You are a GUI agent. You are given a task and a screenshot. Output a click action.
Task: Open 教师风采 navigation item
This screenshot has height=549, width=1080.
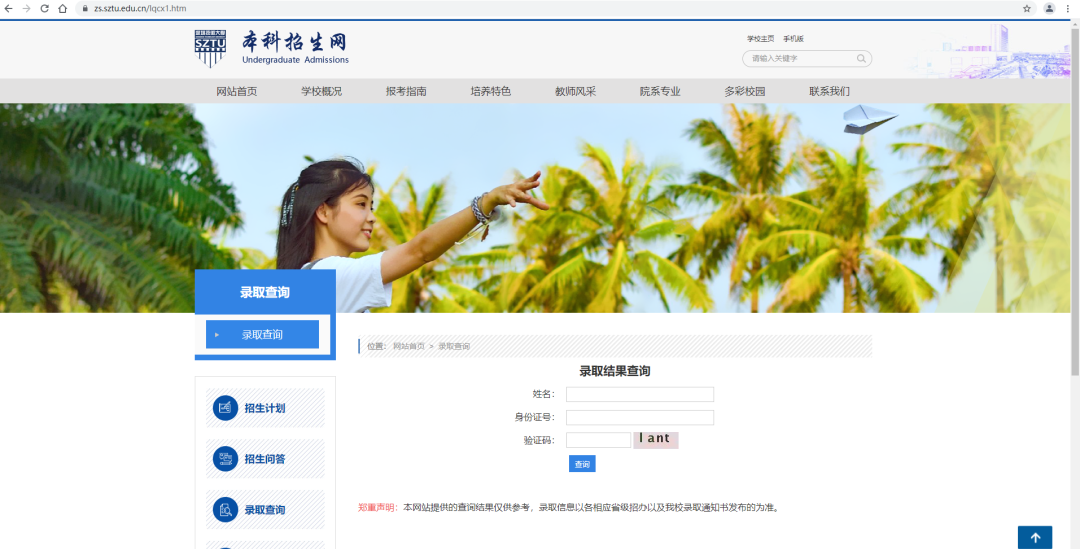pos(576,91)
